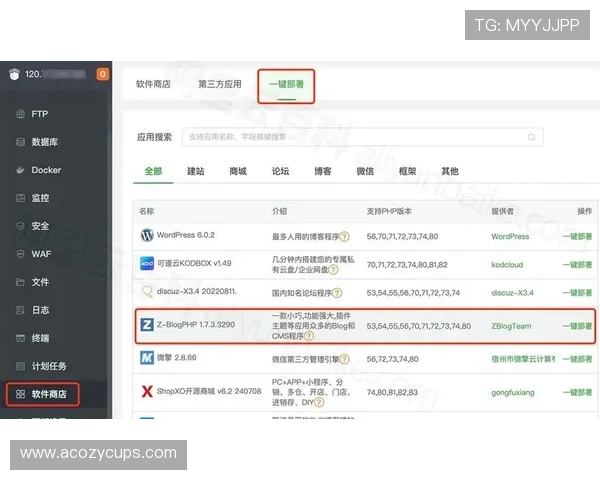The image size is (600, 480).
Task: Click the folder icon beside 文件
Action: tap(20, 282)
